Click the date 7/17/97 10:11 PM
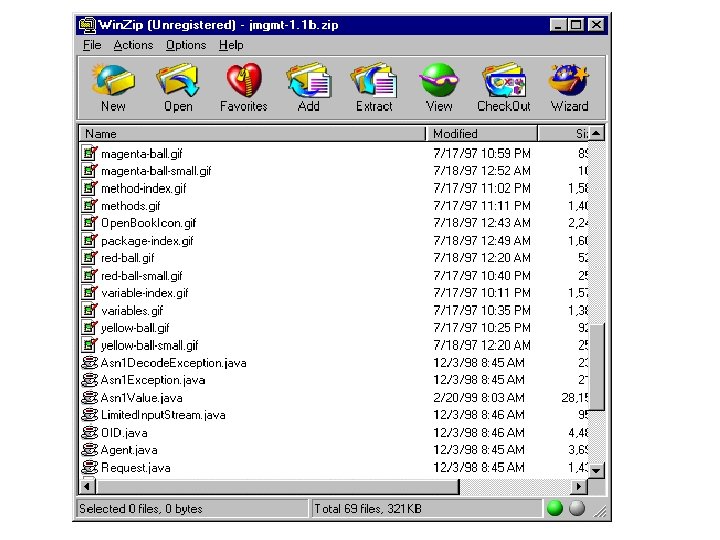 pos(482,292)
